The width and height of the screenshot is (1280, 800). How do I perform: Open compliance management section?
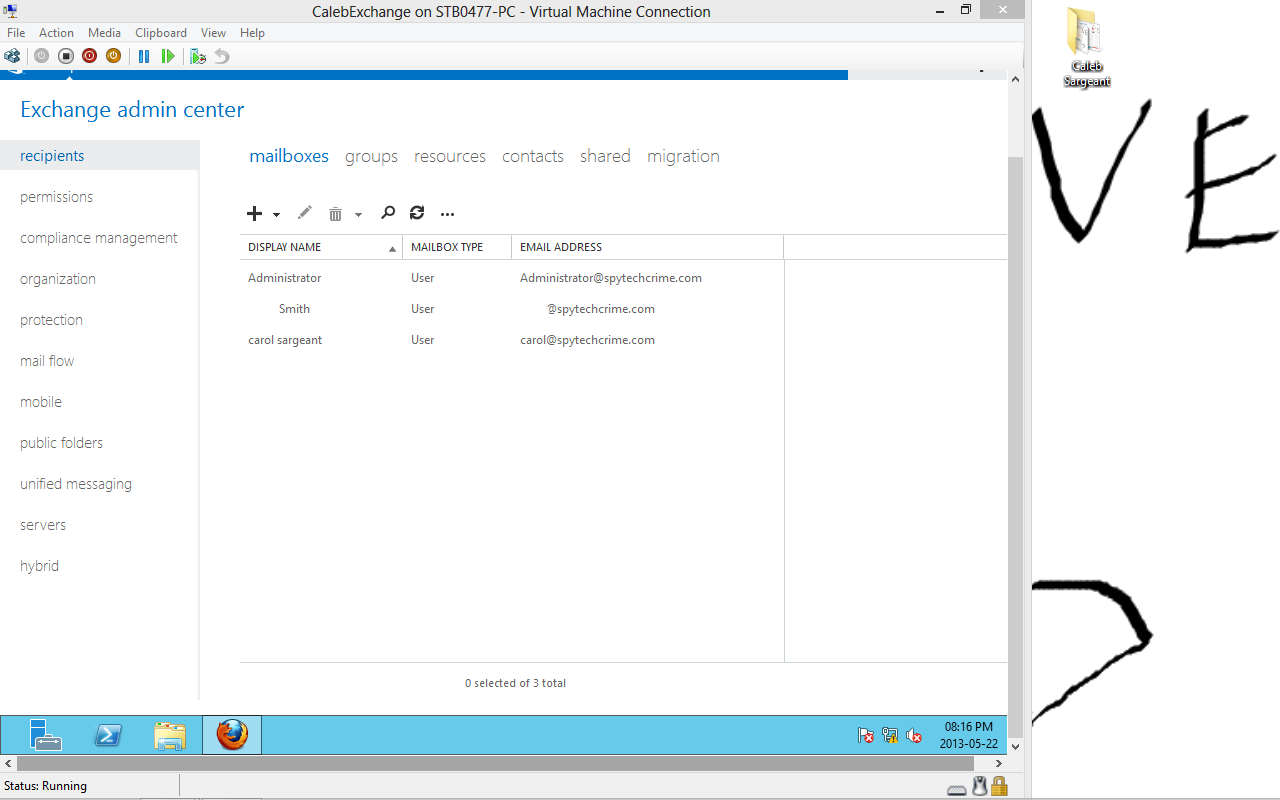[100, 238]
